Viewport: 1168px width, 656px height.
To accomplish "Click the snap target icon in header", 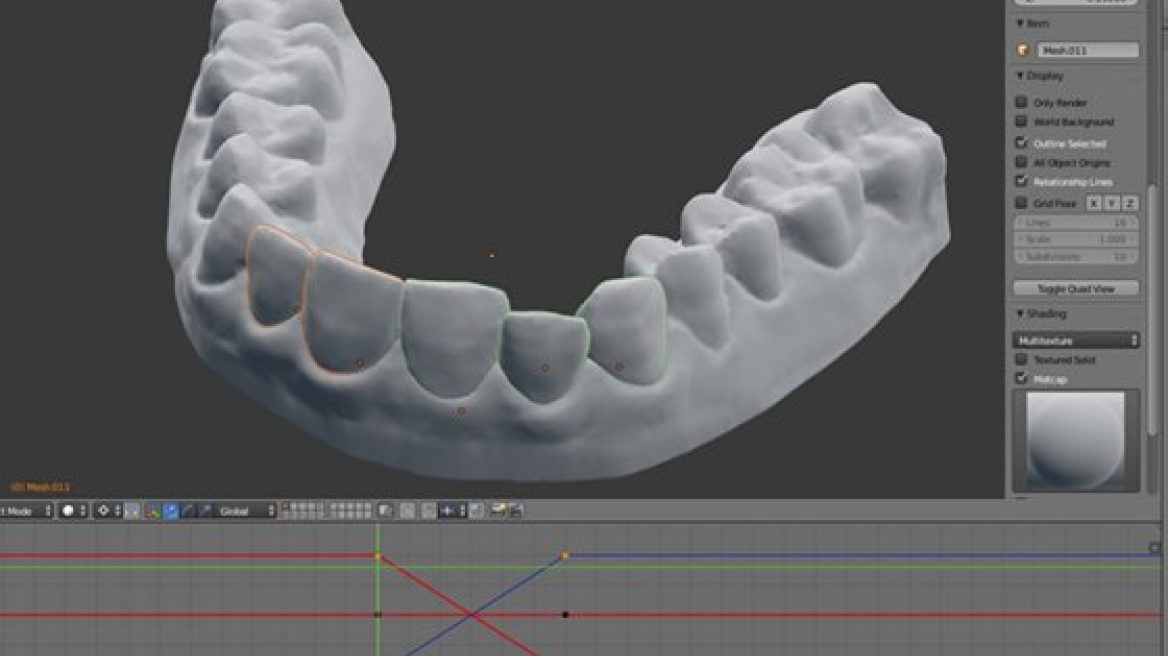I will point(477,510).
